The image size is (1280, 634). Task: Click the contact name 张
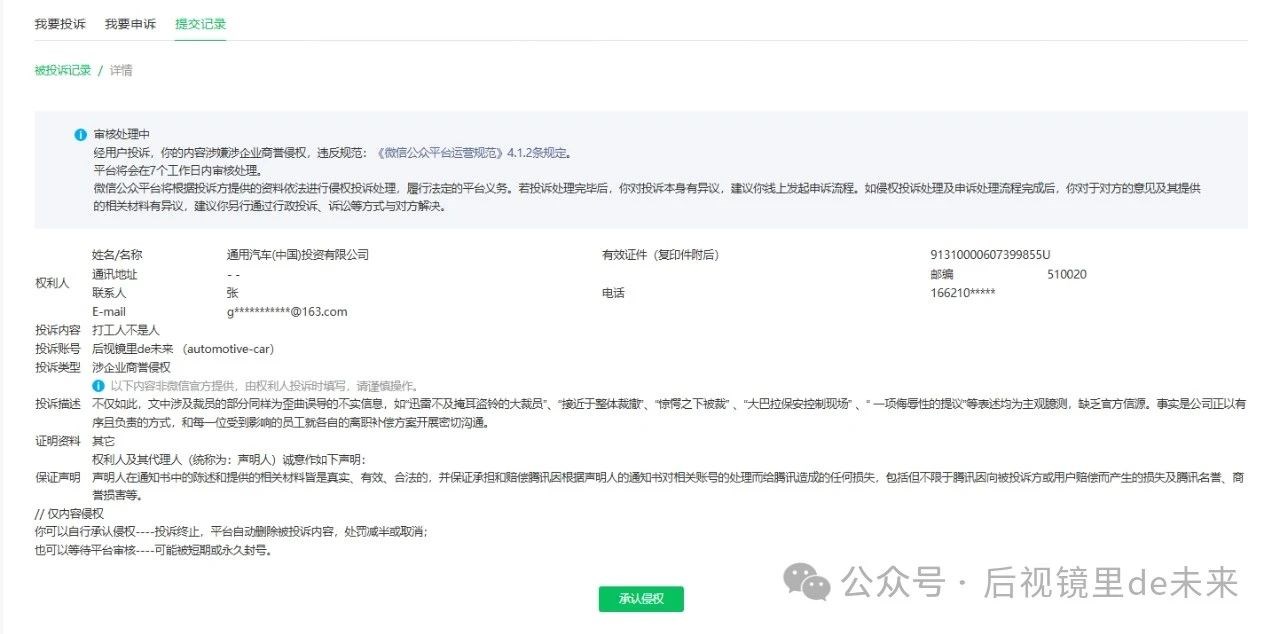(233, 293)
